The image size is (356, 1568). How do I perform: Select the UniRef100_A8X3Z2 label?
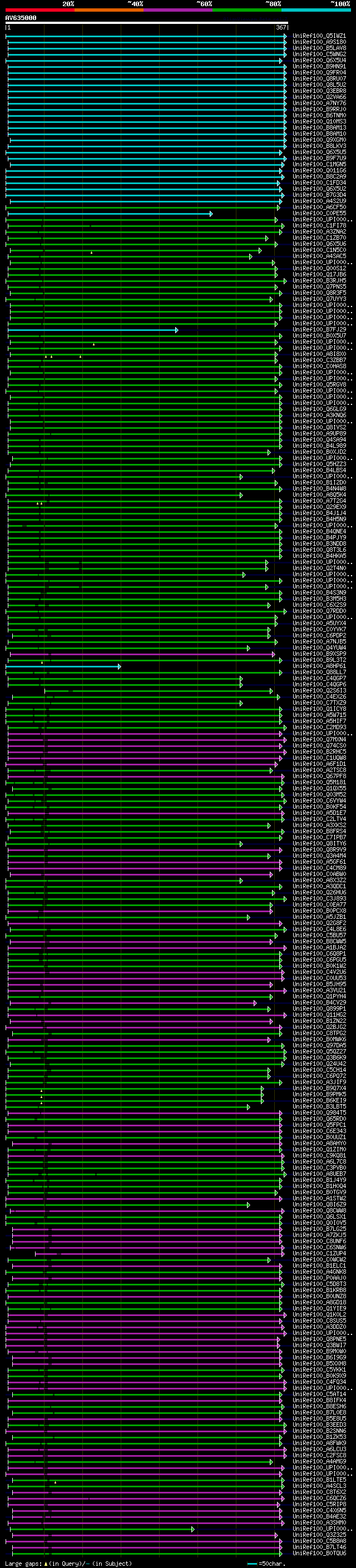point(319,880)
